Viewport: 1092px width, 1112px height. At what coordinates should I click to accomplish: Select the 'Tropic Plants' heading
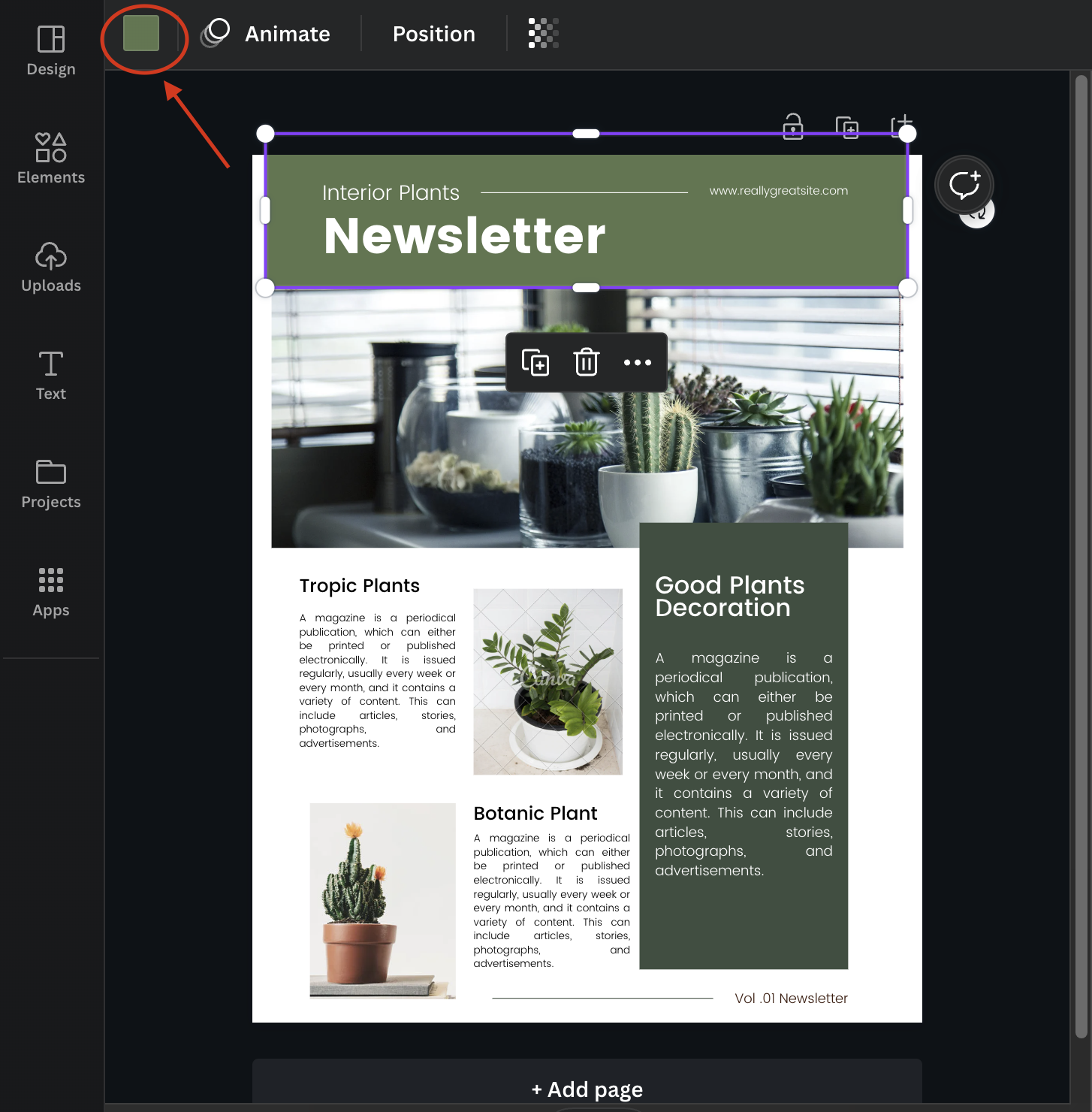point(360,585)
